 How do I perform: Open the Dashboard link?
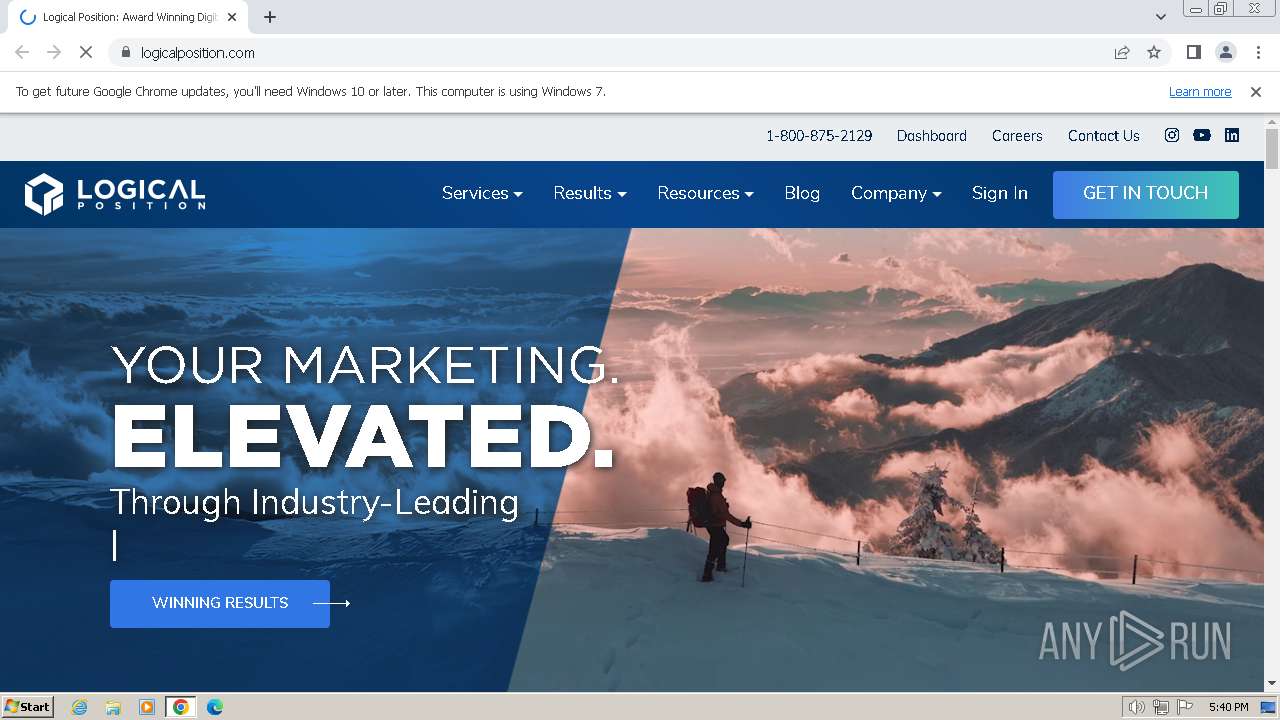[932, 135]
